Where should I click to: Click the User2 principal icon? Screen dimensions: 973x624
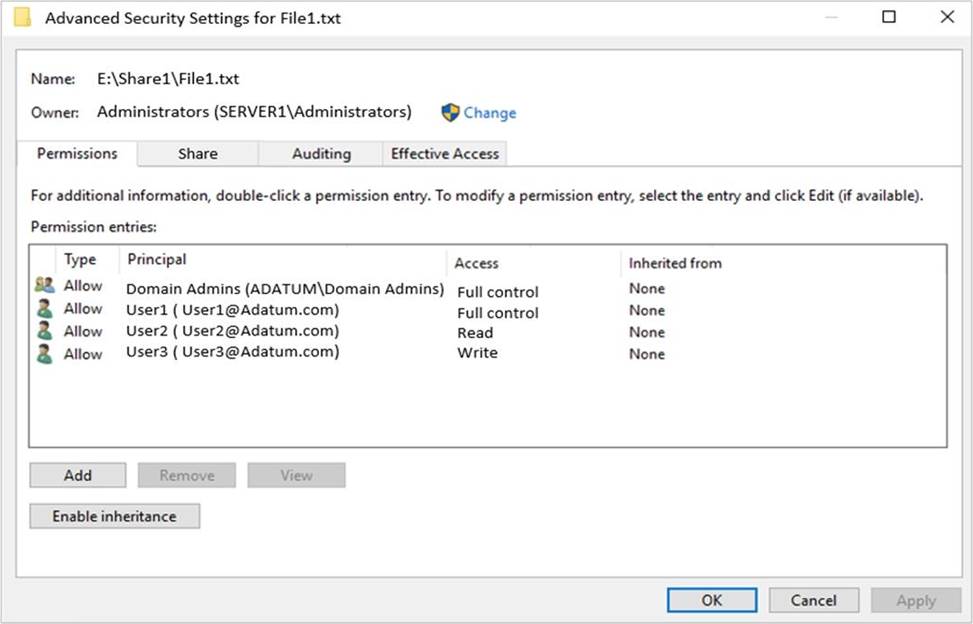click(x=44, y=331)
